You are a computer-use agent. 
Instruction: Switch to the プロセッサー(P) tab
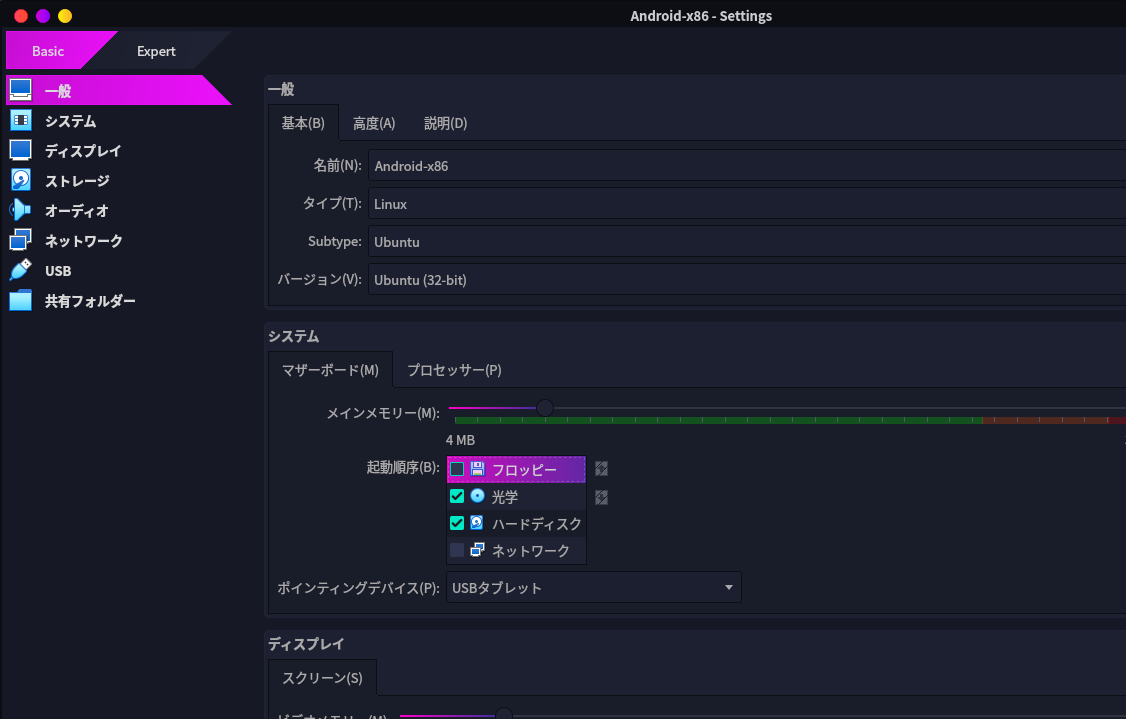pos(454,370)
